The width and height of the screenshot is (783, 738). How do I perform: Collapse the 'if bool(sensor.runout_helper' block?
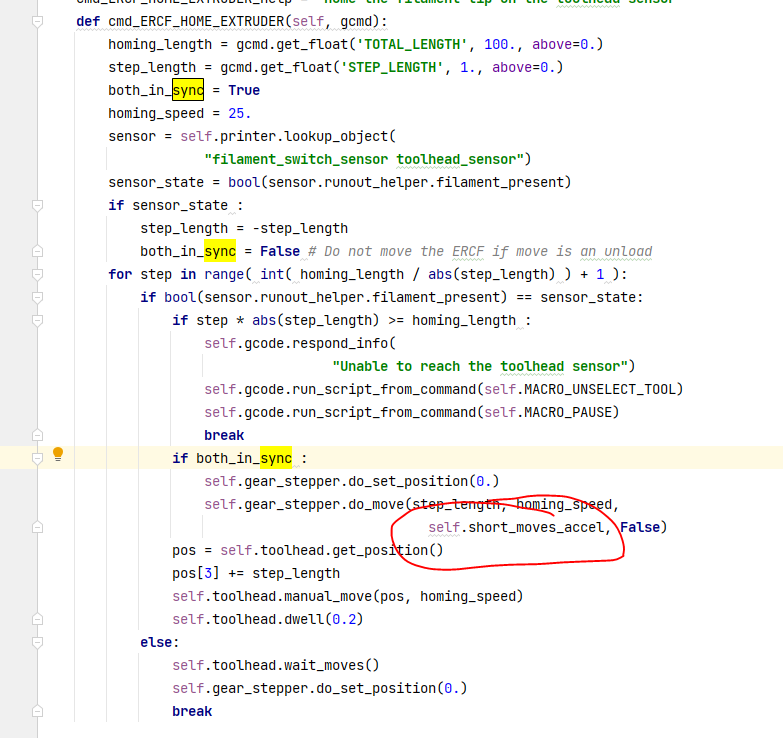37,297
